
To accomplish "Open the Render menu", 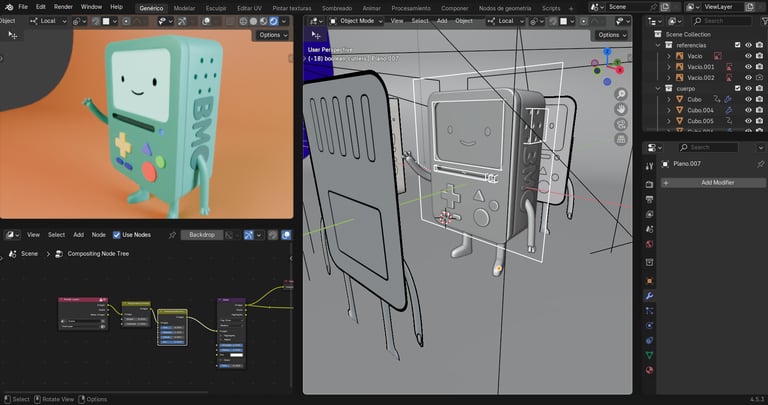I will [63, 7].
